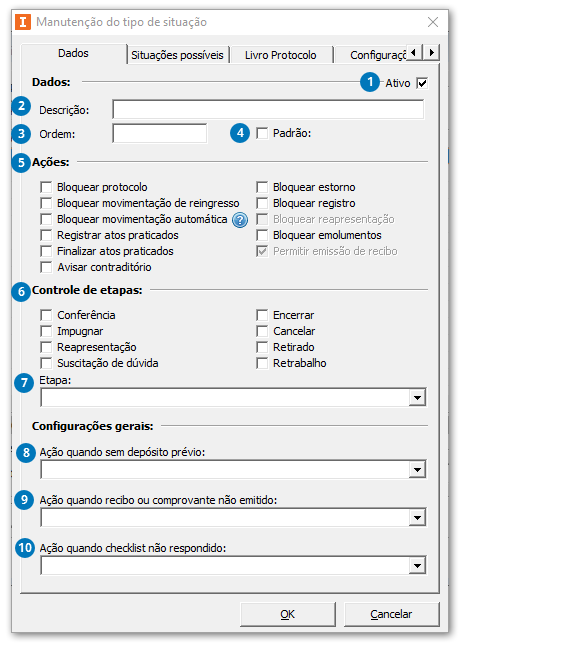Screen dimensions: 565x646
Task: Open Ação quando checklist não respondido dropdown
Action: coord(417,566)
